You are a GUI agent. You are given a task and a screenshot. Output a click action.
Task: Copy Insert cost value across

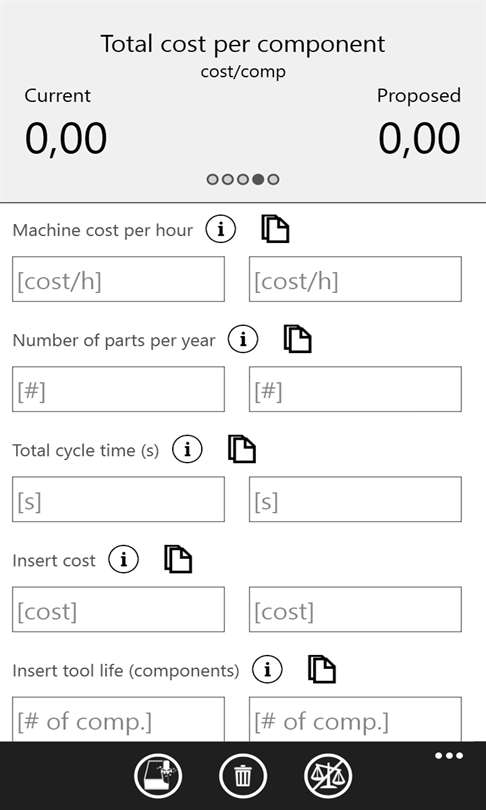point(178,559)
